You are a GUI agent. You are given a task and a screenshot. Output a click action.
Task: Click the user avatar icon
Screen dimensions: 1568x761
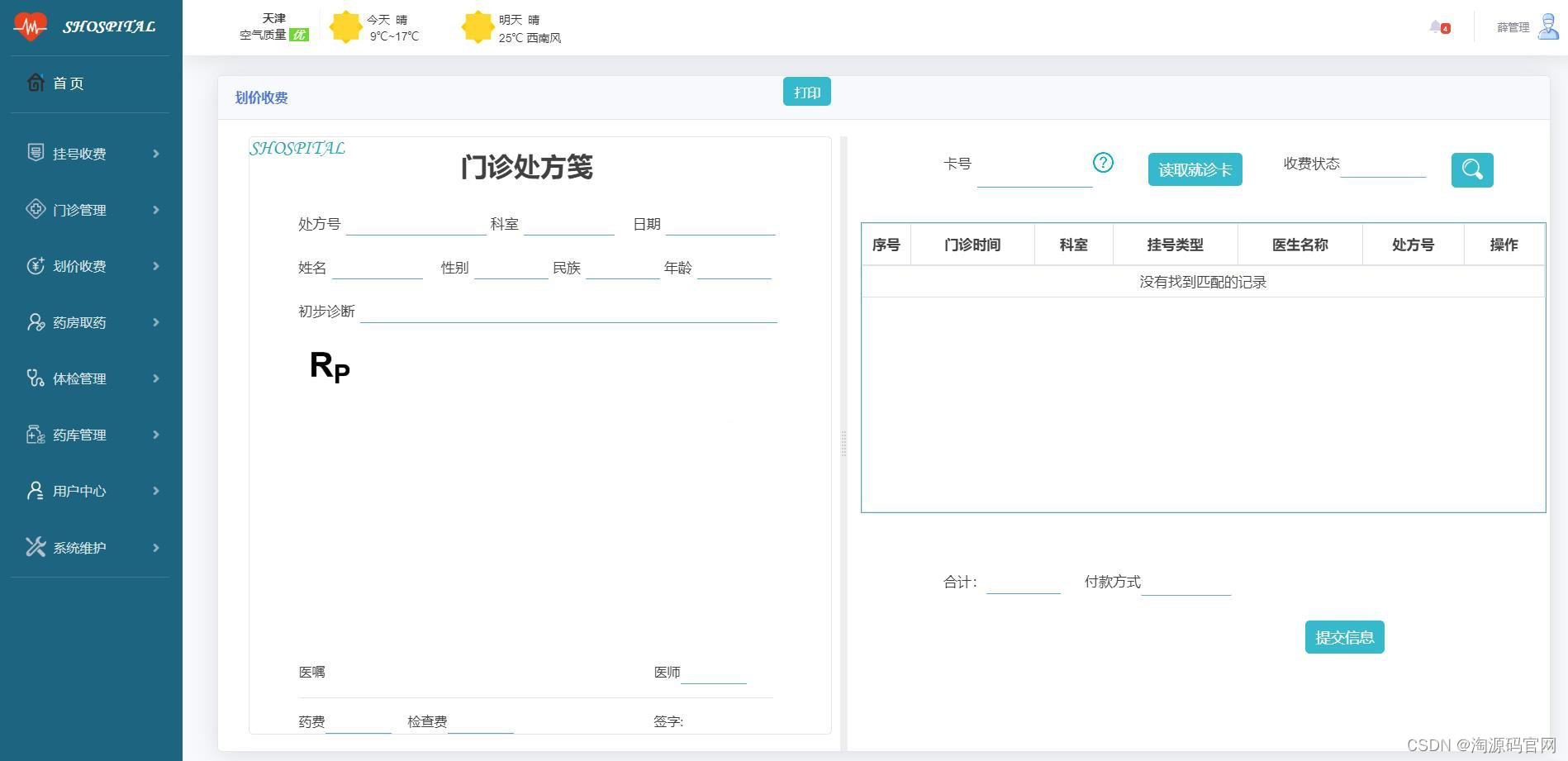click(x=1549, y=26)
